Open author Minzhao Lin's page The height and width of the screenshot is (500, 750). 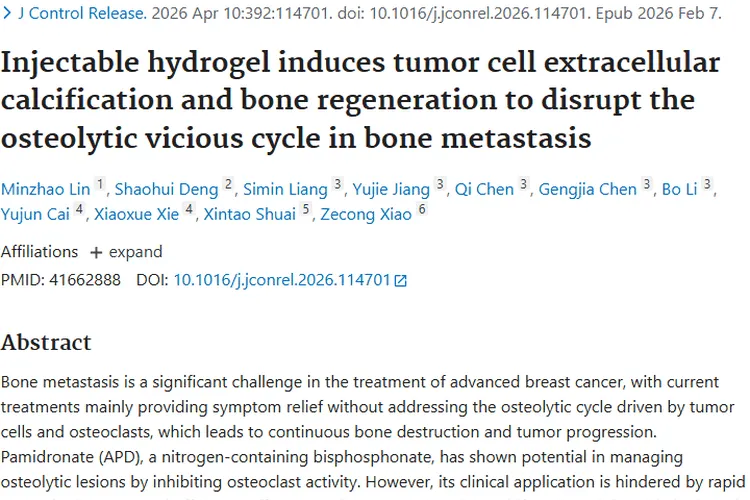46,189
